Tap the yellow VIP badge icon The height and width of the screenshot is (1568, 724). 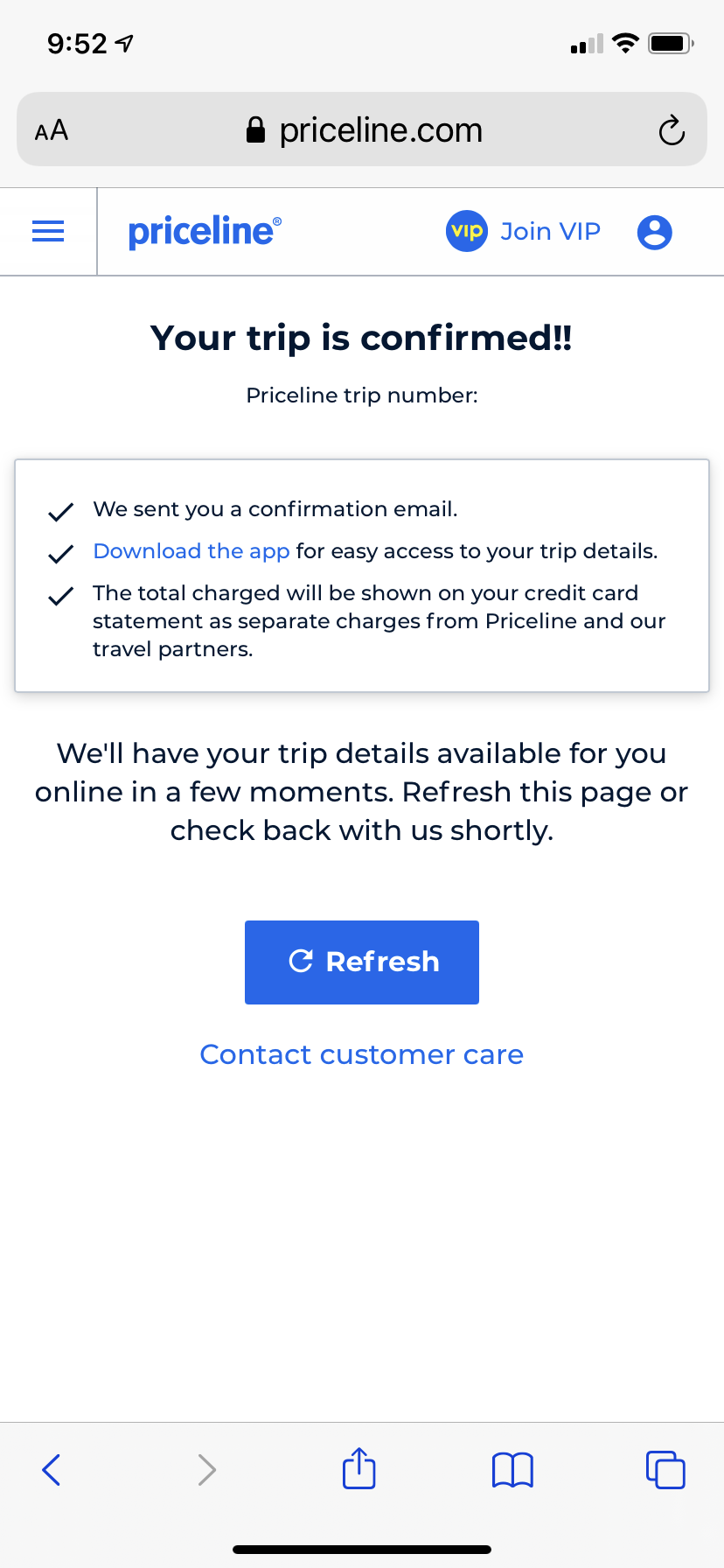467,231
